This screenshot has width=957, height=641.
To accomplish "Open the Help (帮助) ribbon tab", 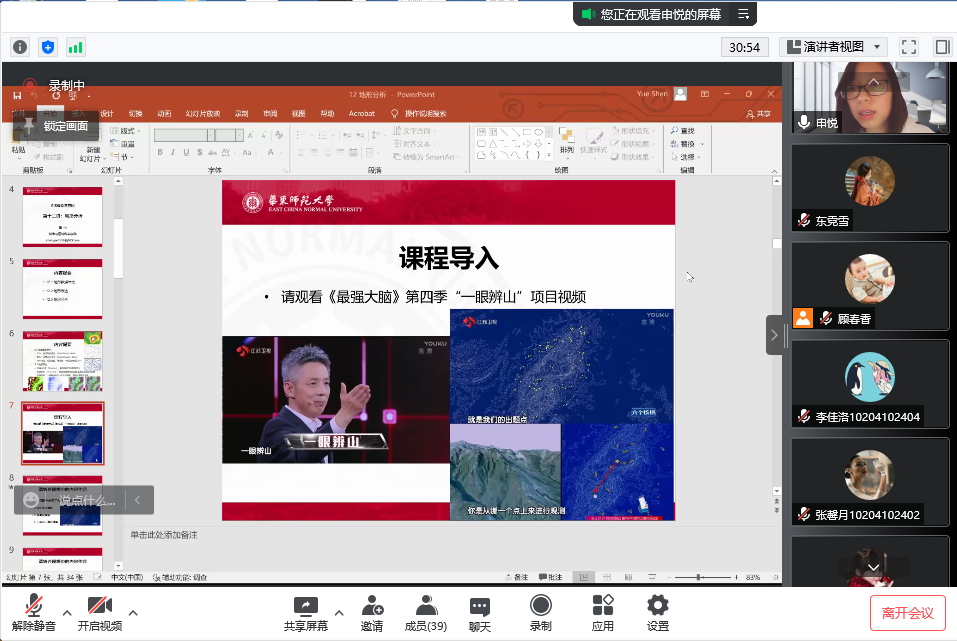I will coord(328,114).
